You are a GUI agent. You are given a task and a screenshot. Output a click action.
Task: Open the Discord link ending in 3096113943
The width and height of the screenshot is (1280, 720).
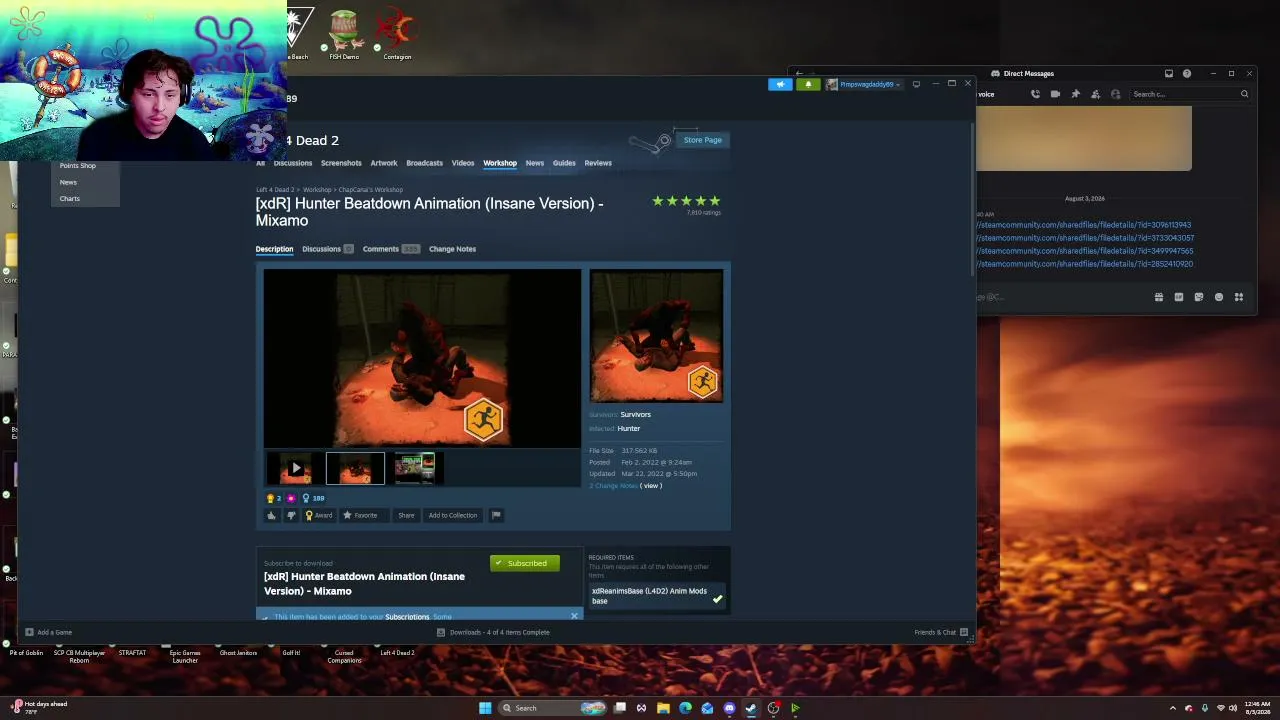pyautogui.click(x=1084, y=225)
